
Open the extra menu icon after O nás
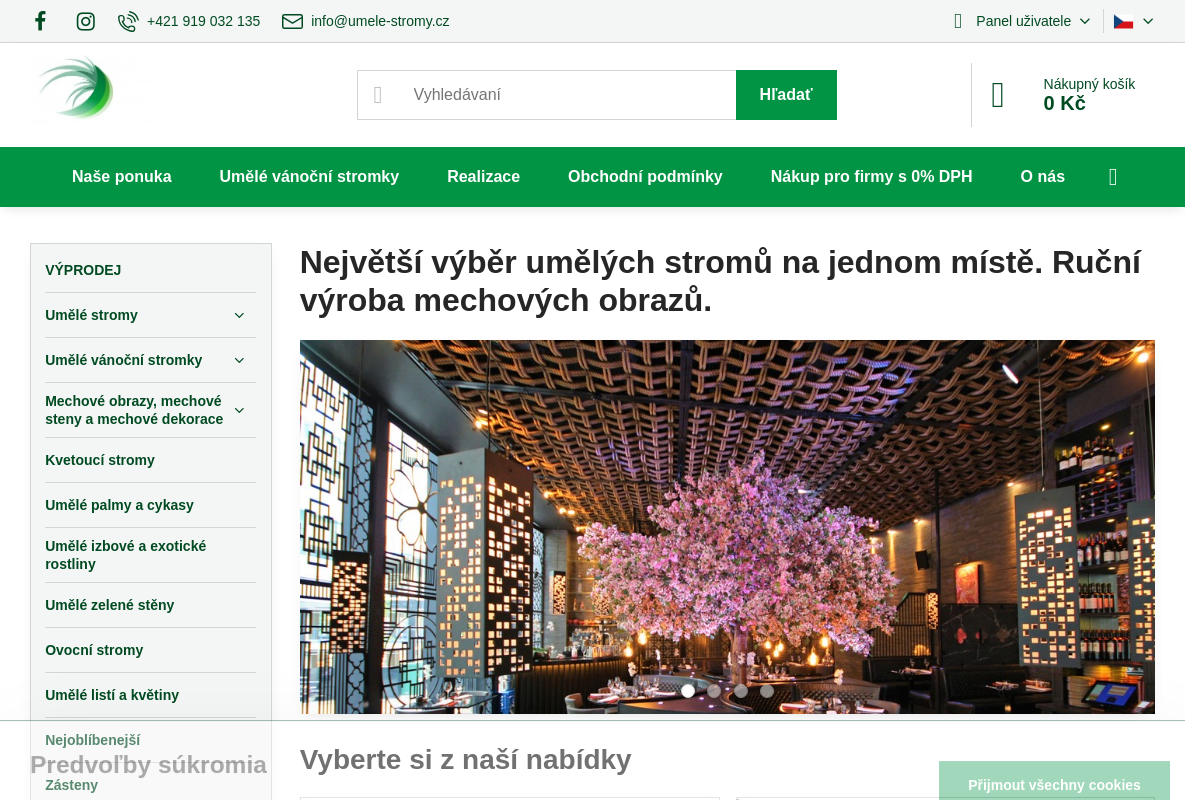(1113, 177)
